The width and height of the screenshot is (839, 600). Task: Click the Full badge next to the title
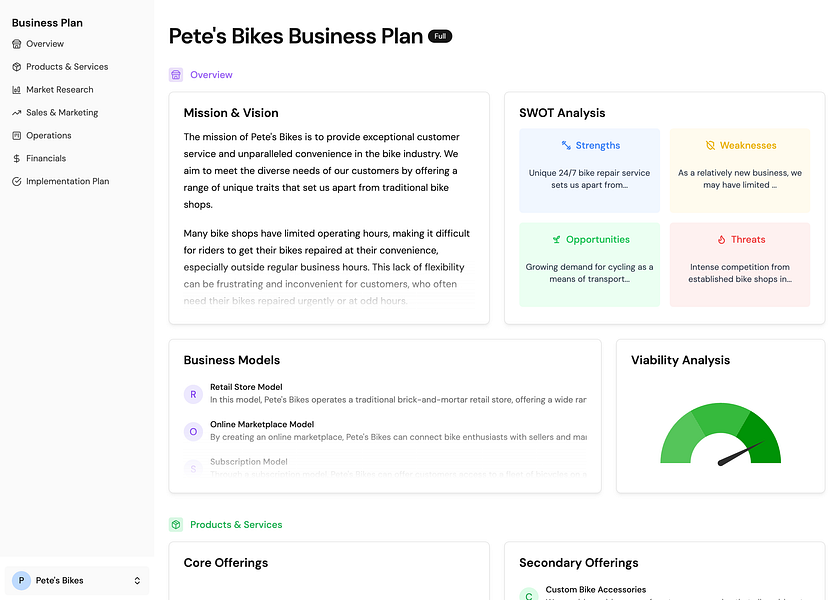coord(441,35)
